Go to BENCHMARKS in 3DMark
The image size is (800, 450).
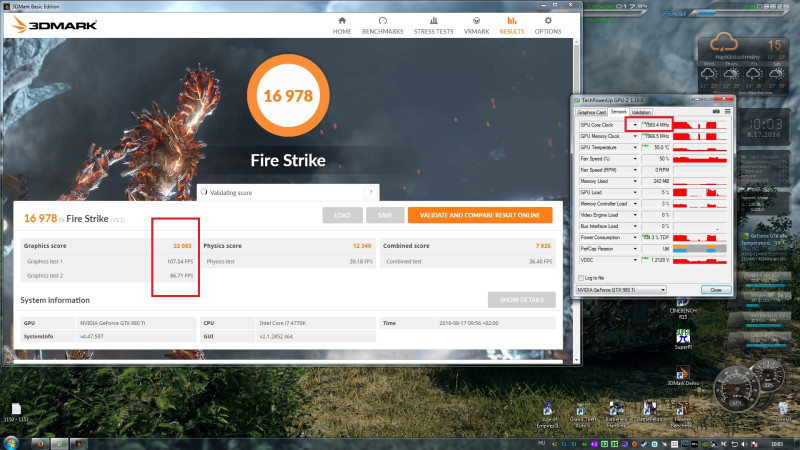(x=383, y=26)
